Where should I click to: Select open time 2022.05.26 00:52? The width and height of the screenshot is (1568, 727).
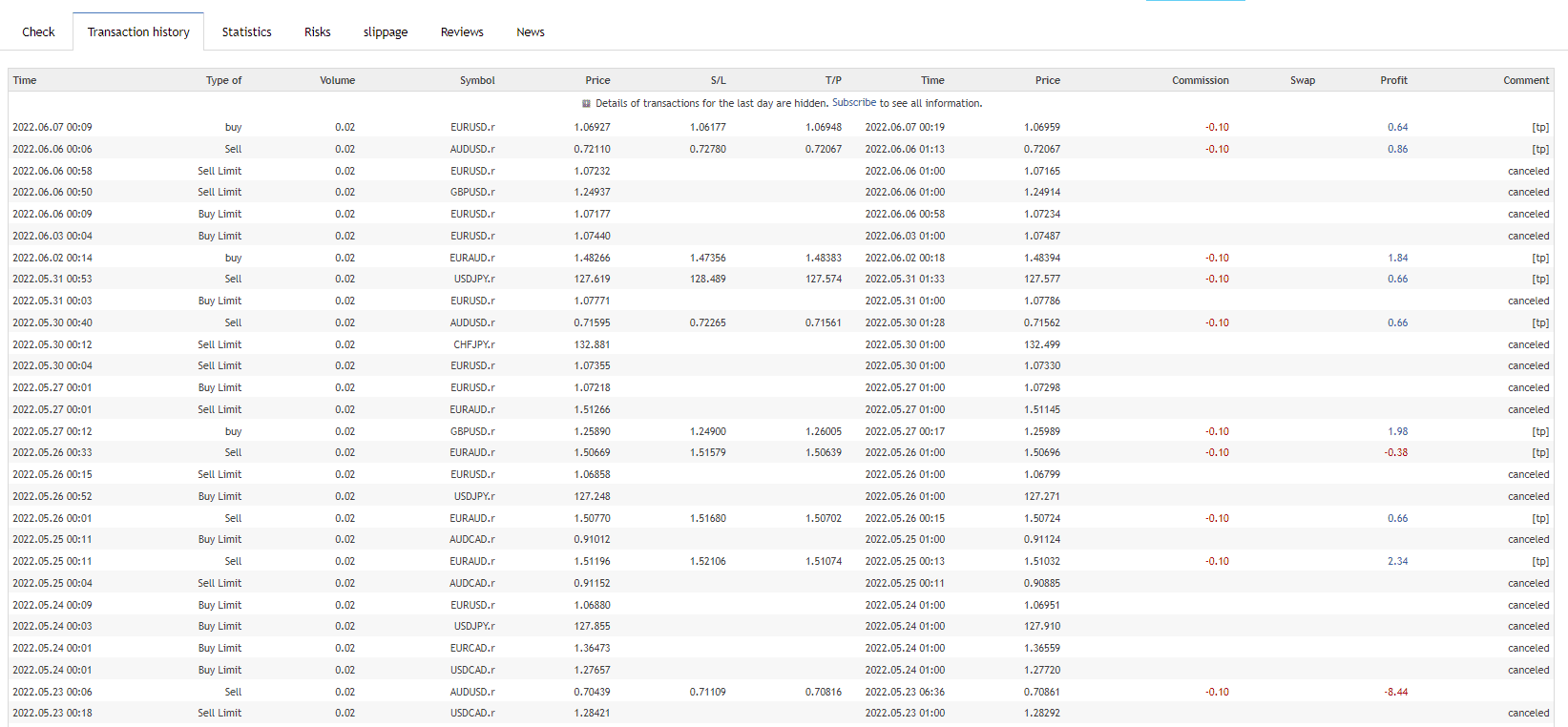[x=52, y=496]
